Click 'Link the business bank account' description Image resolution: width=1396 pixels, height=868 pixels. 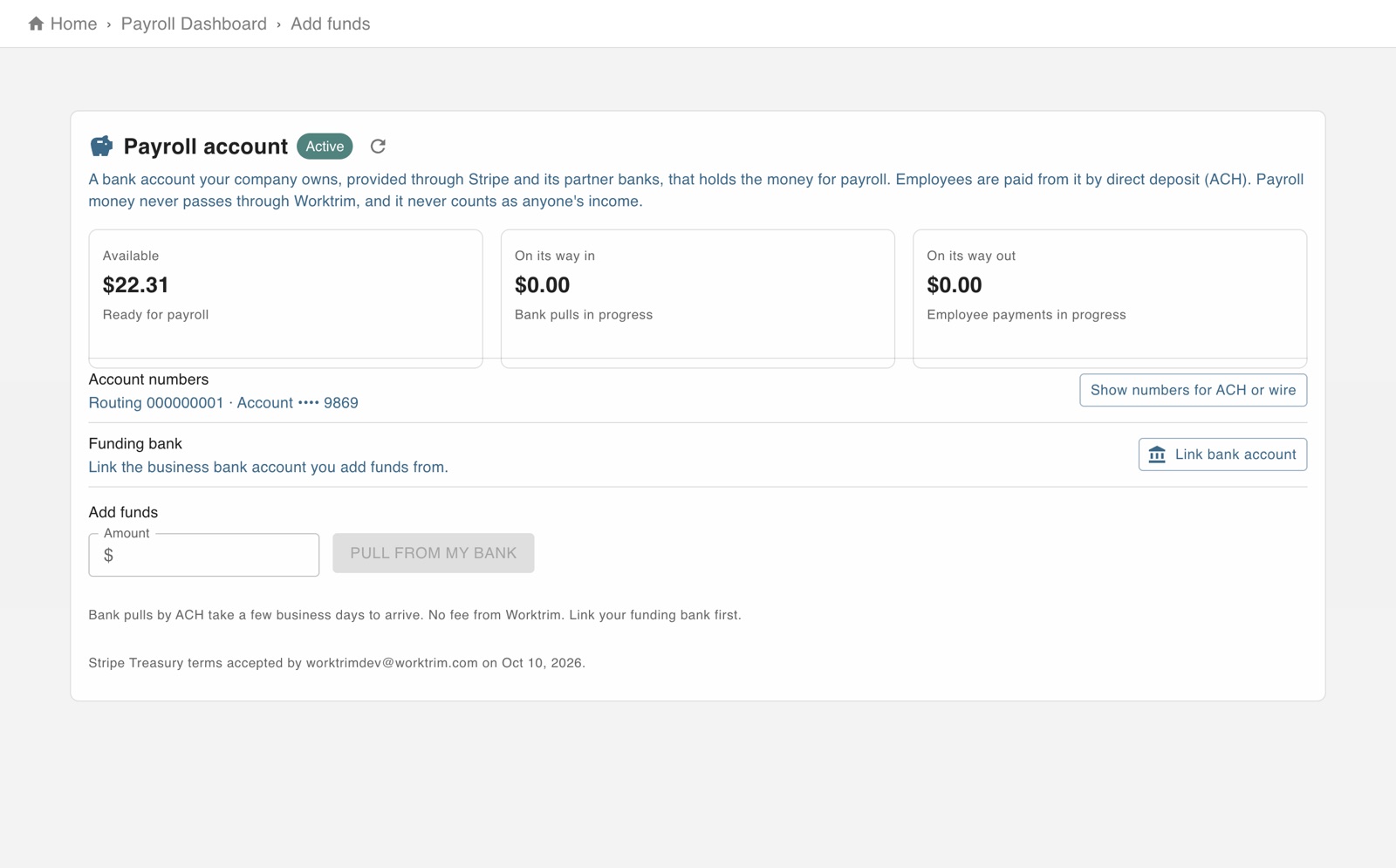(268, 468)
